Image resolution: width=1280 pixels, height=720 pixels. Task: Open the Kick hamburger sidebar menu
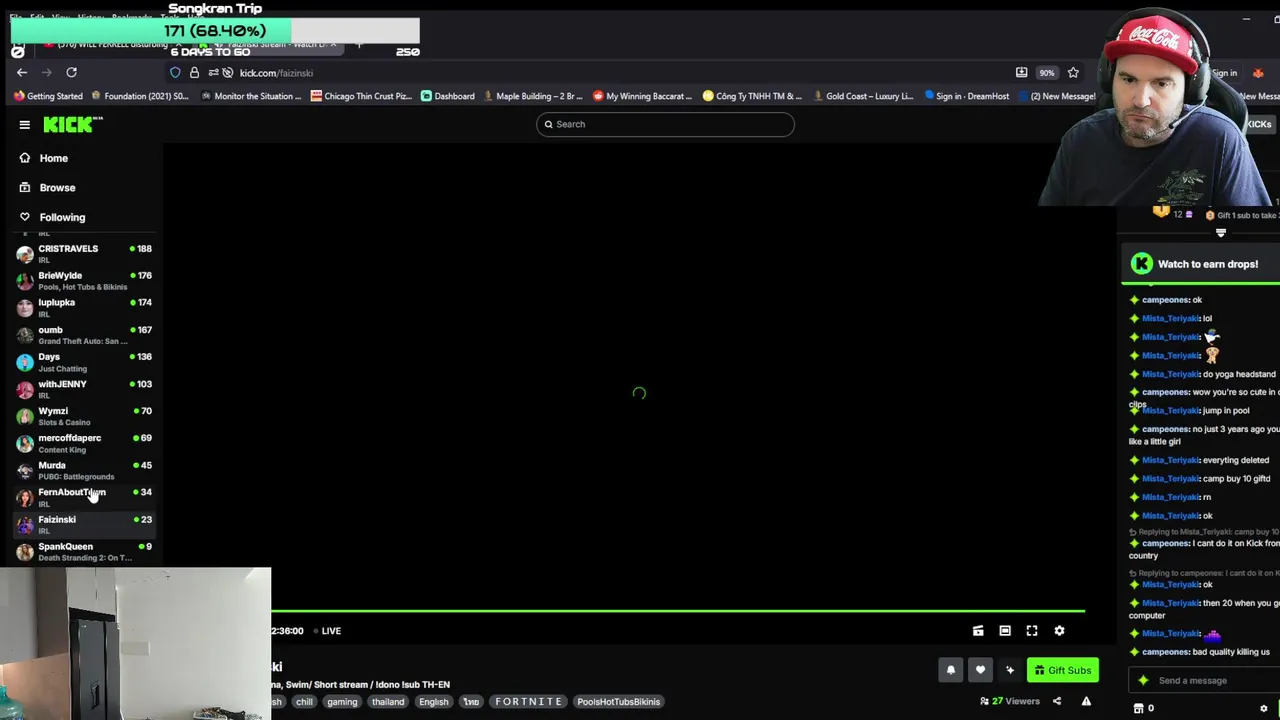[x=24, y=125]
